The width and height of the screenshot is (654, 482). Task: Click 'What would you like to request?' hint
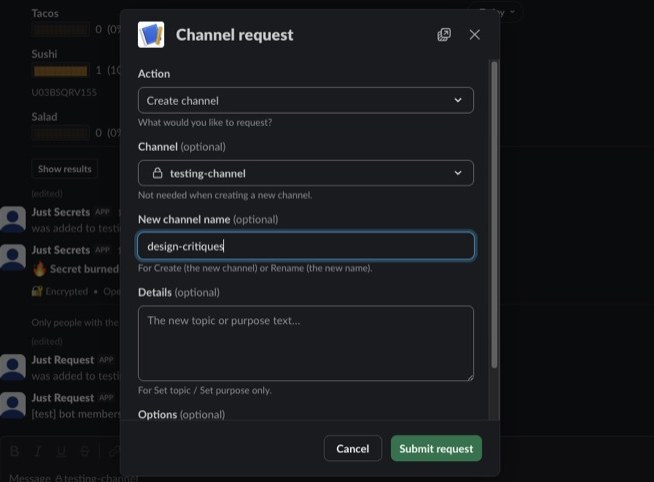pyautogui.click(x=205, y=123)
